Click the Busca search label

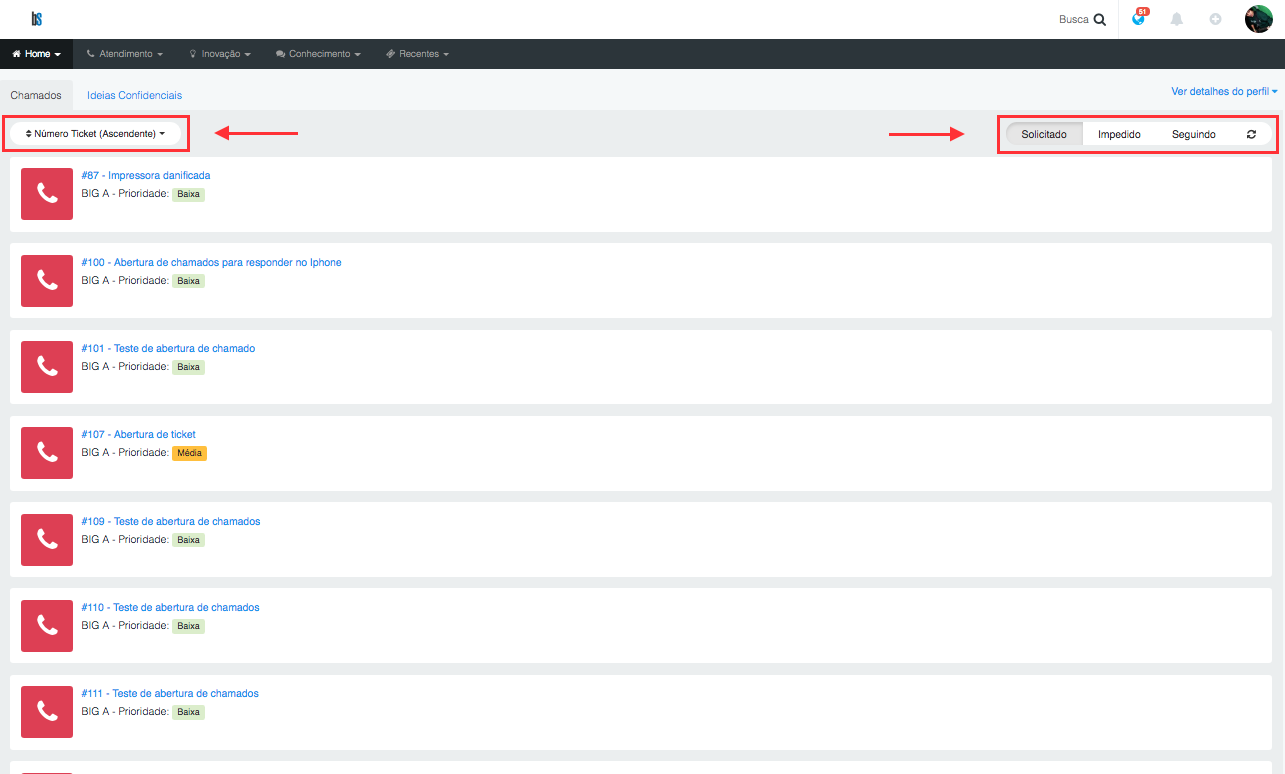pos(1074,19)
